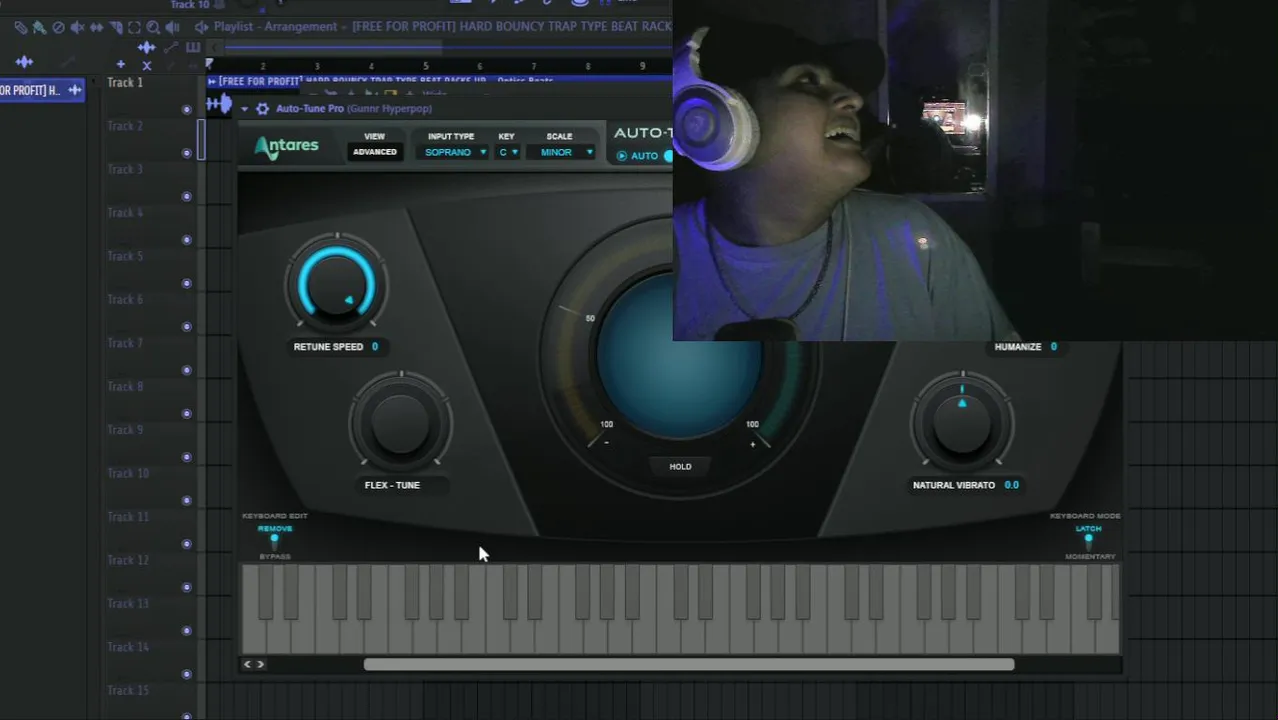Screen dimensions: 1278x720
Task: Mute Track 8 using its dot switch
Action: tap(187, 414)
